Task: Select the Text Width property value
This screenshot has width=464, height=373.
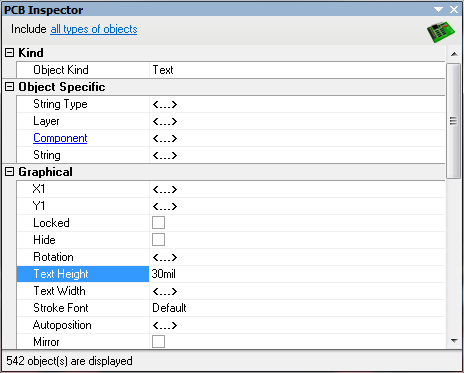Action: pos(297,291)
